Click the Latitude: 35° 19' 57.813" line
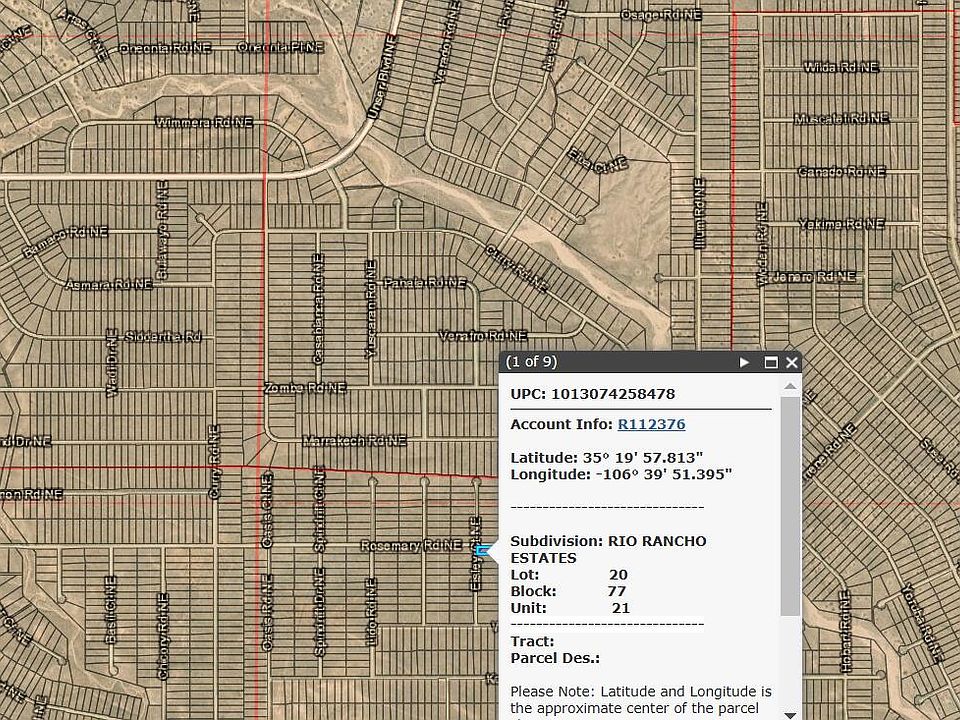The height and width of the screenshot is (720, 960). (607, 458)
